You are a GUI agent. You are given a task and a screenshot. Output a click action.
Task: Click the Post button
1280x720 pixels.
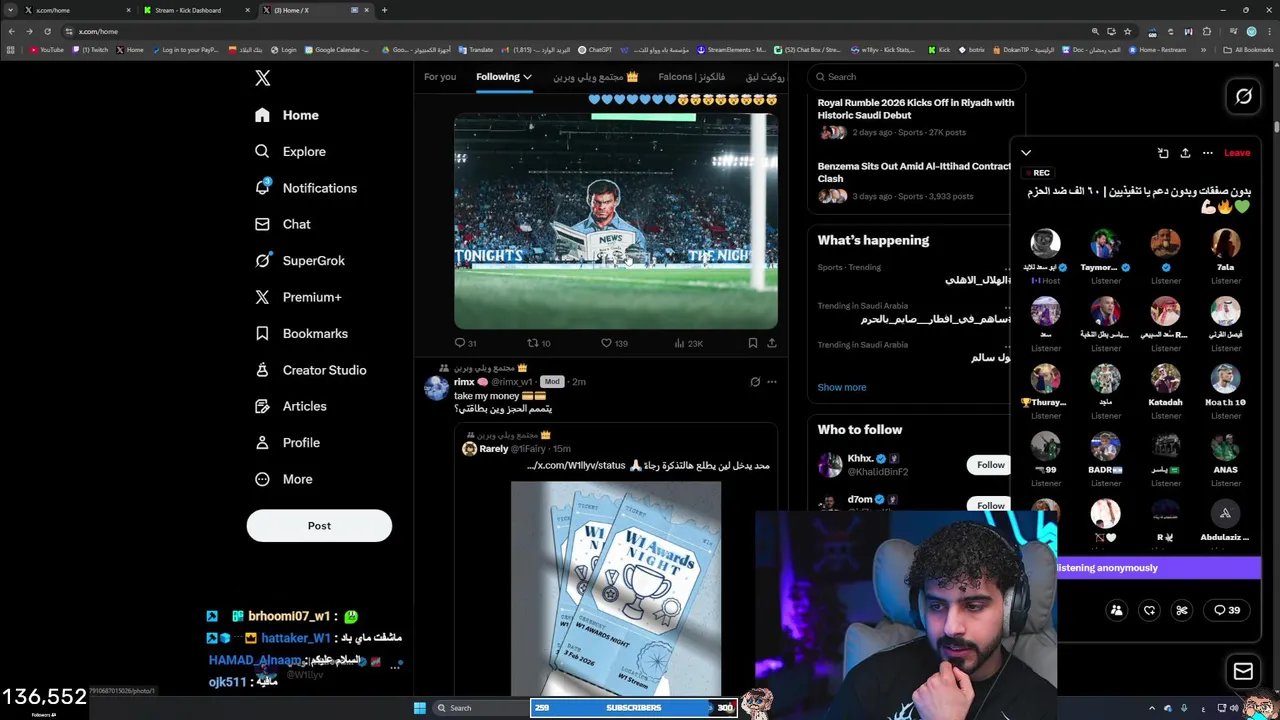coord(319,525)
